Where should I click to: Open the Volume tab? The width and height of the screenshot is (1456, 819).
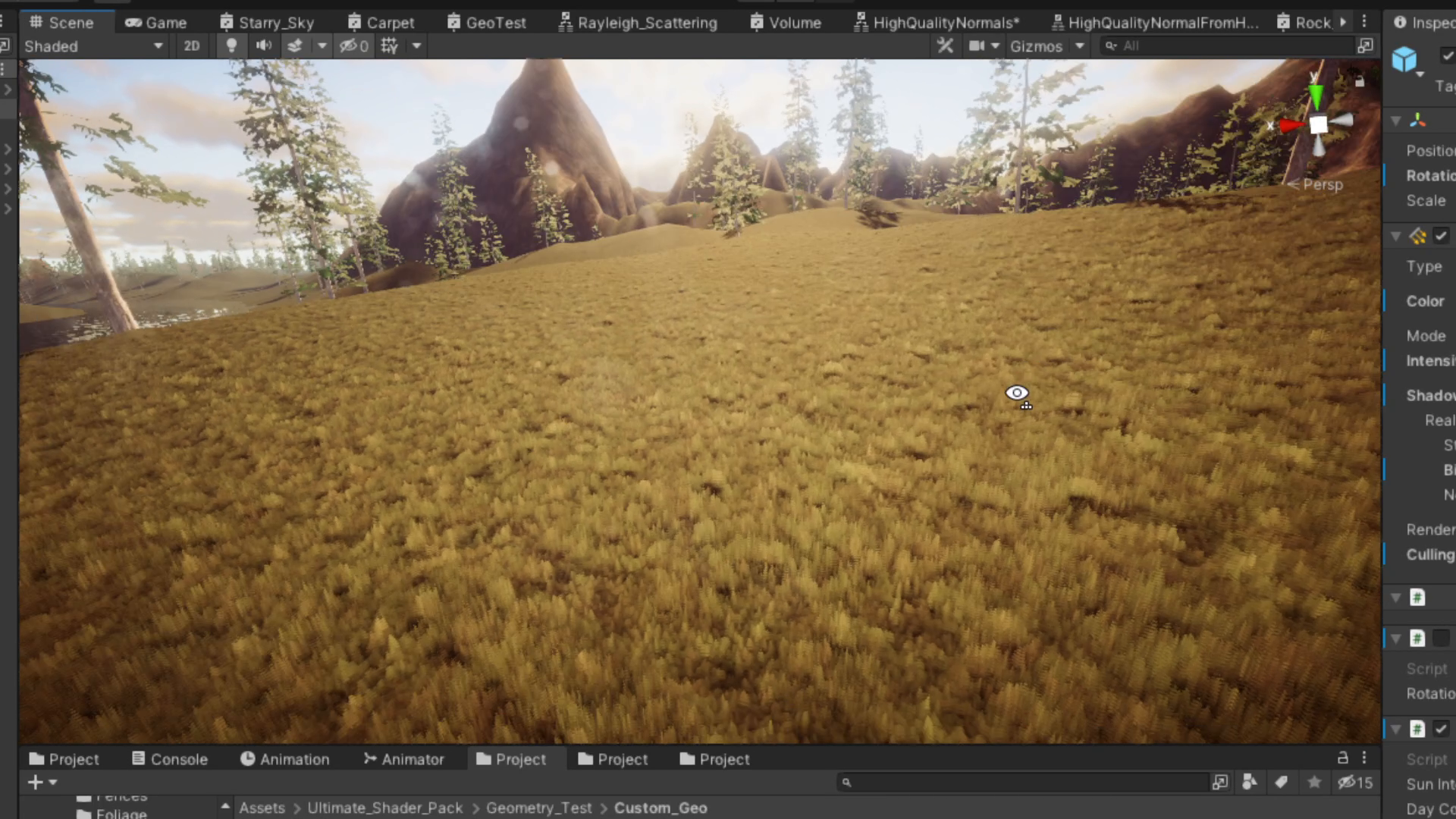coord(785,22)
